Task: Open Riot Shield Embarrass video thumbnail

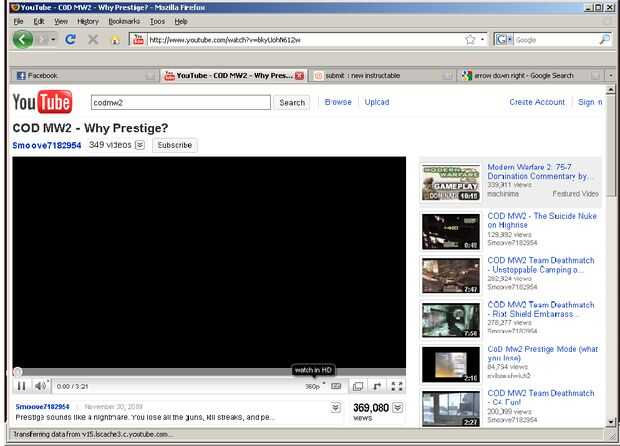Action: (x=451, y=320)
